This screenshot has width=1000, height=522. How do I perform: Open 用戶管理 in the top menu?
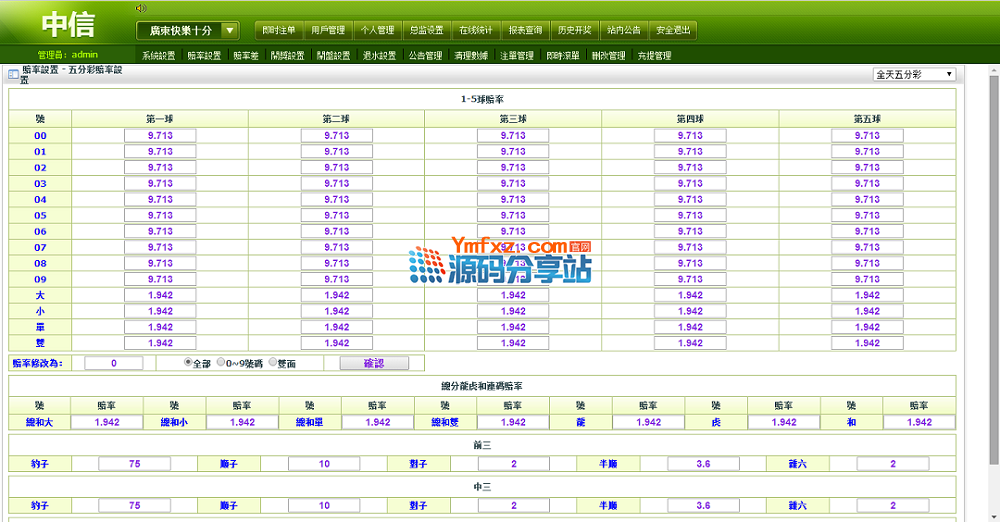coord(327,30)
